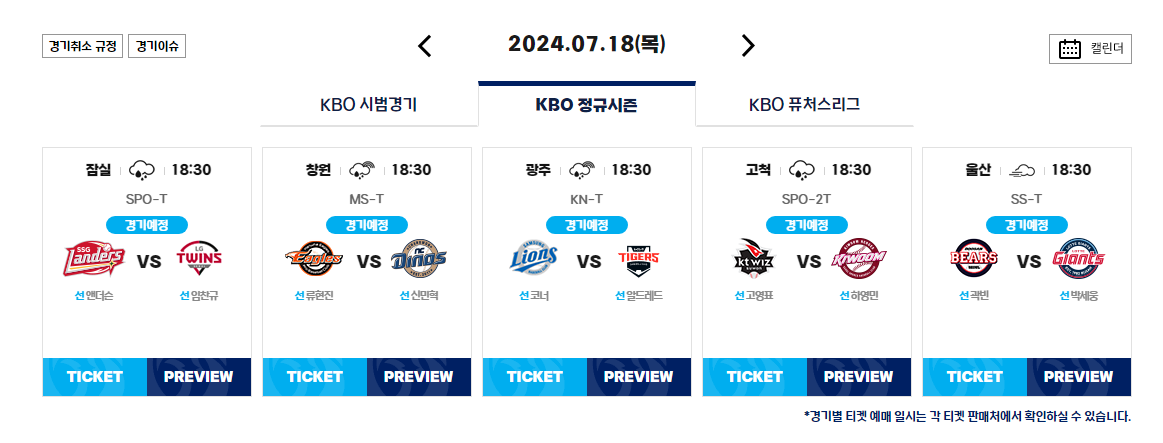This screenshot has height=443, width=1163.
Task: Click the 경기이슈 button
Action: coord(157,46)
